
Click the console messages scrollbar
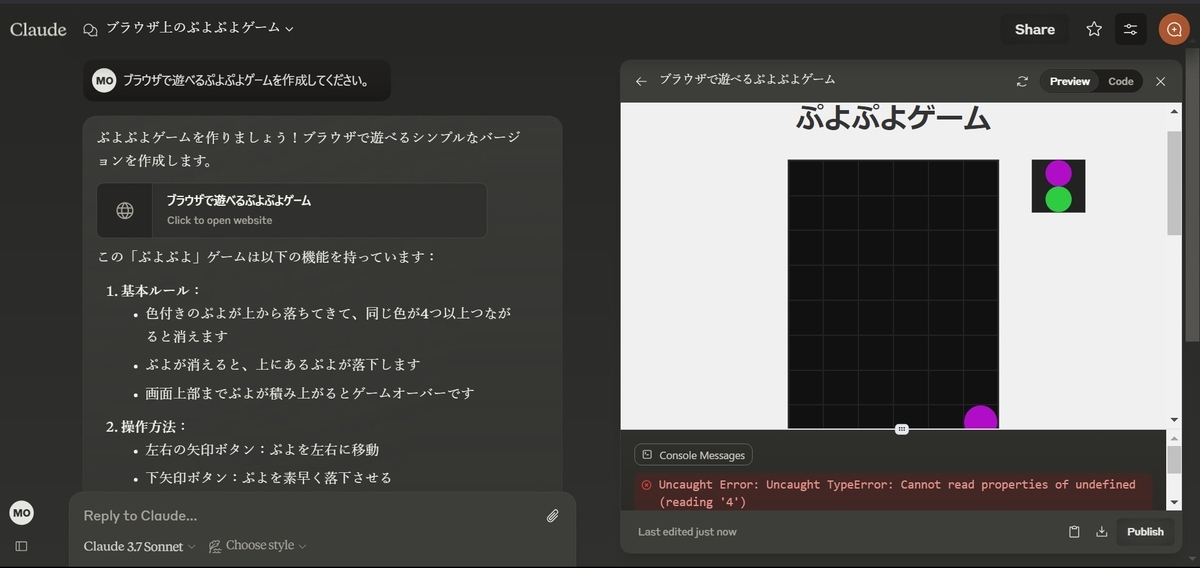1174,460
